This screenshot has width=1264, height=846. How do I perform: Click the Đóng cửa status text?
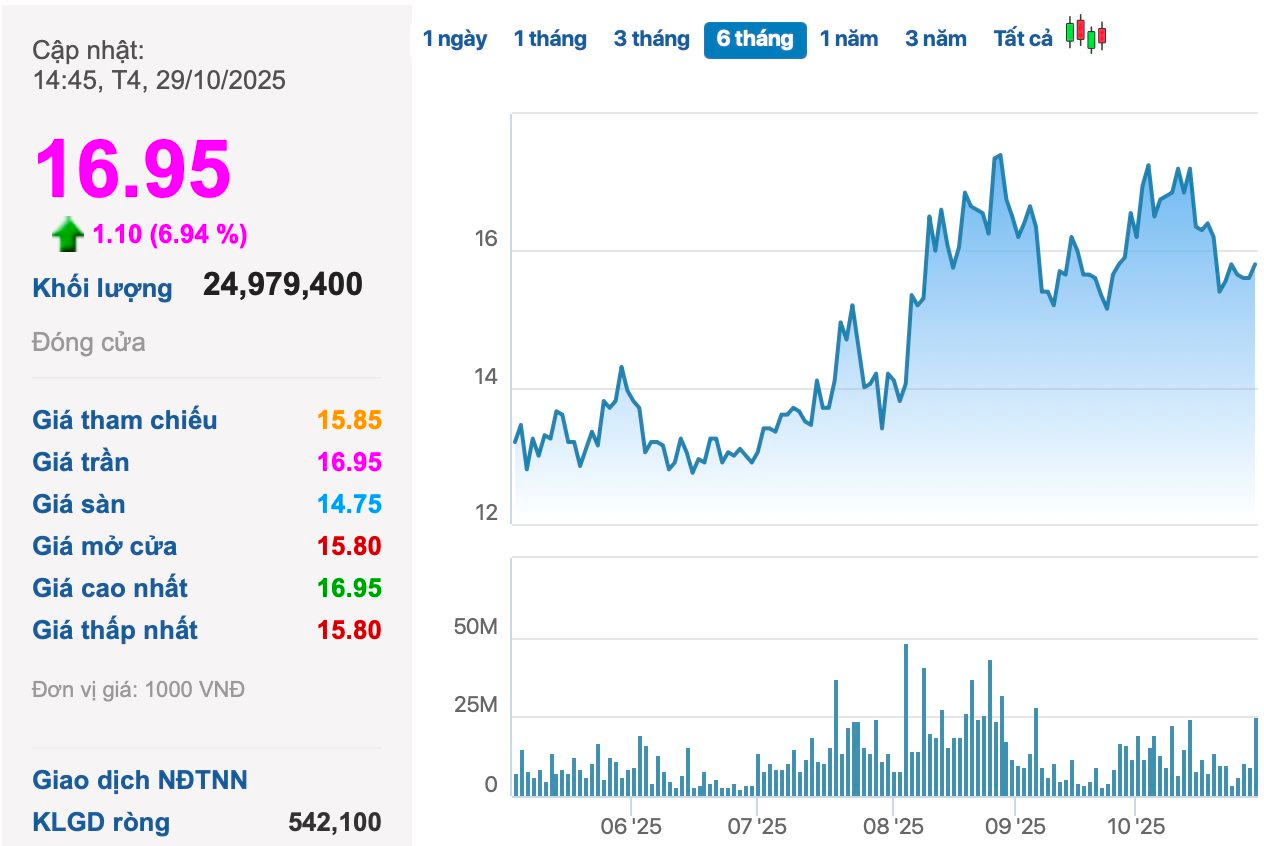[x=89, y=342]
